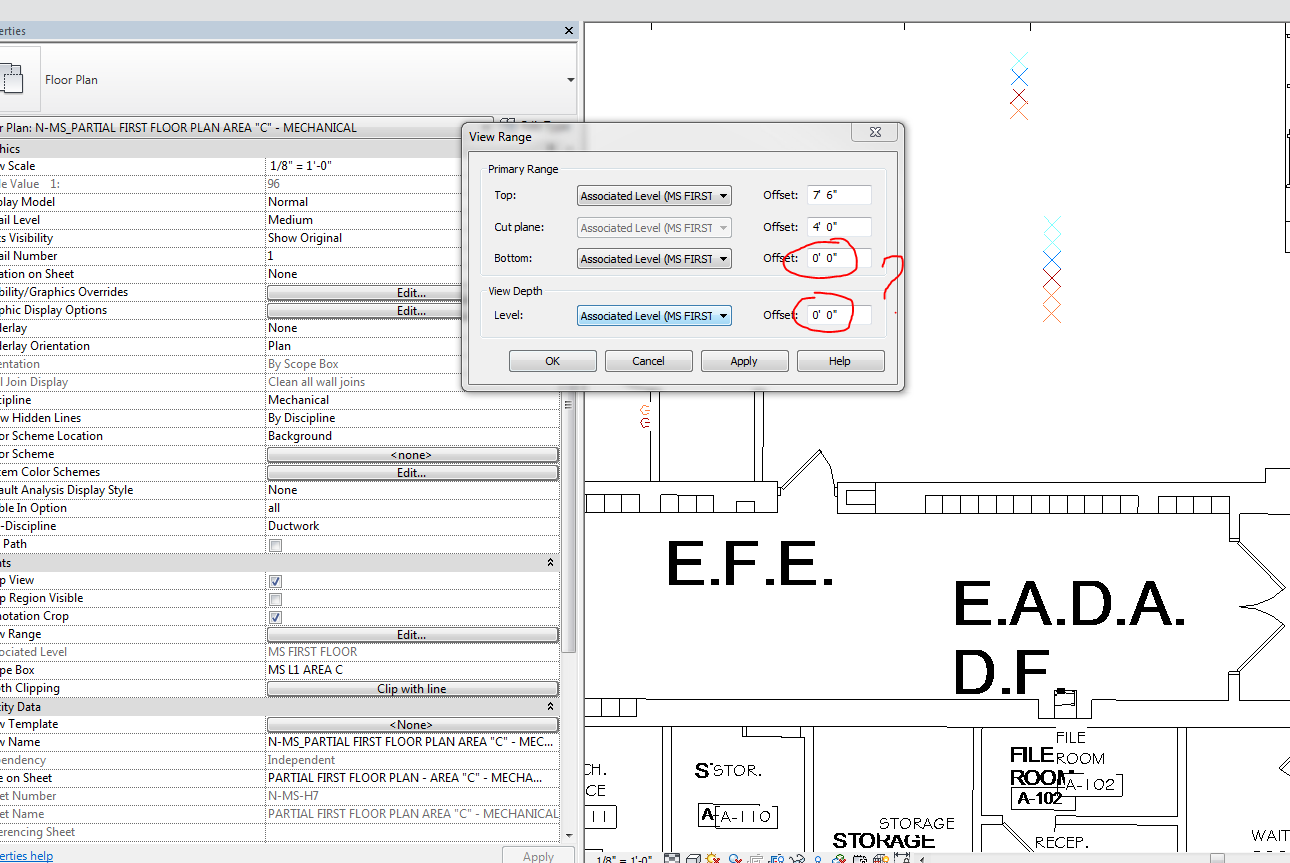Open the Properties help link

pyautogui.click(x=27, y=855)
